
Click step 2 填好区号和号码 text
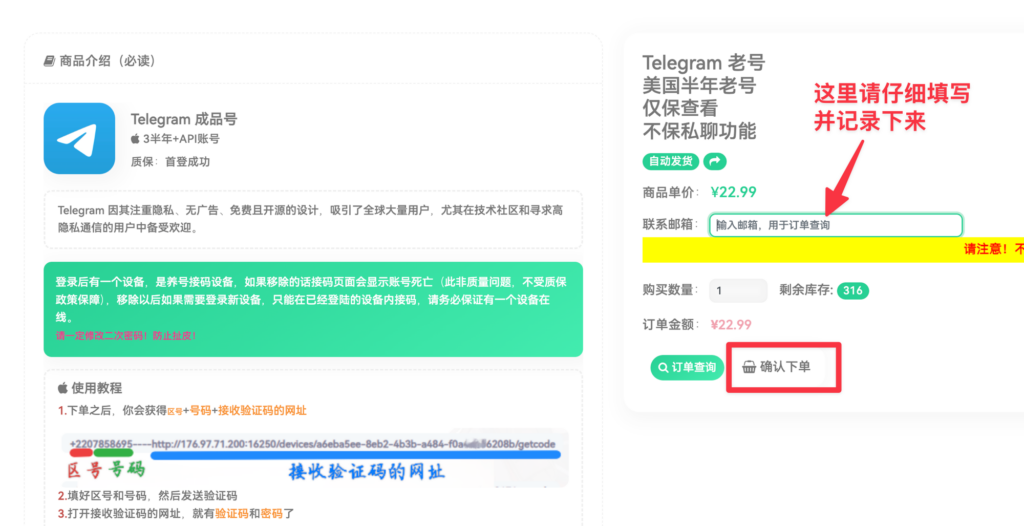[147, 495]
